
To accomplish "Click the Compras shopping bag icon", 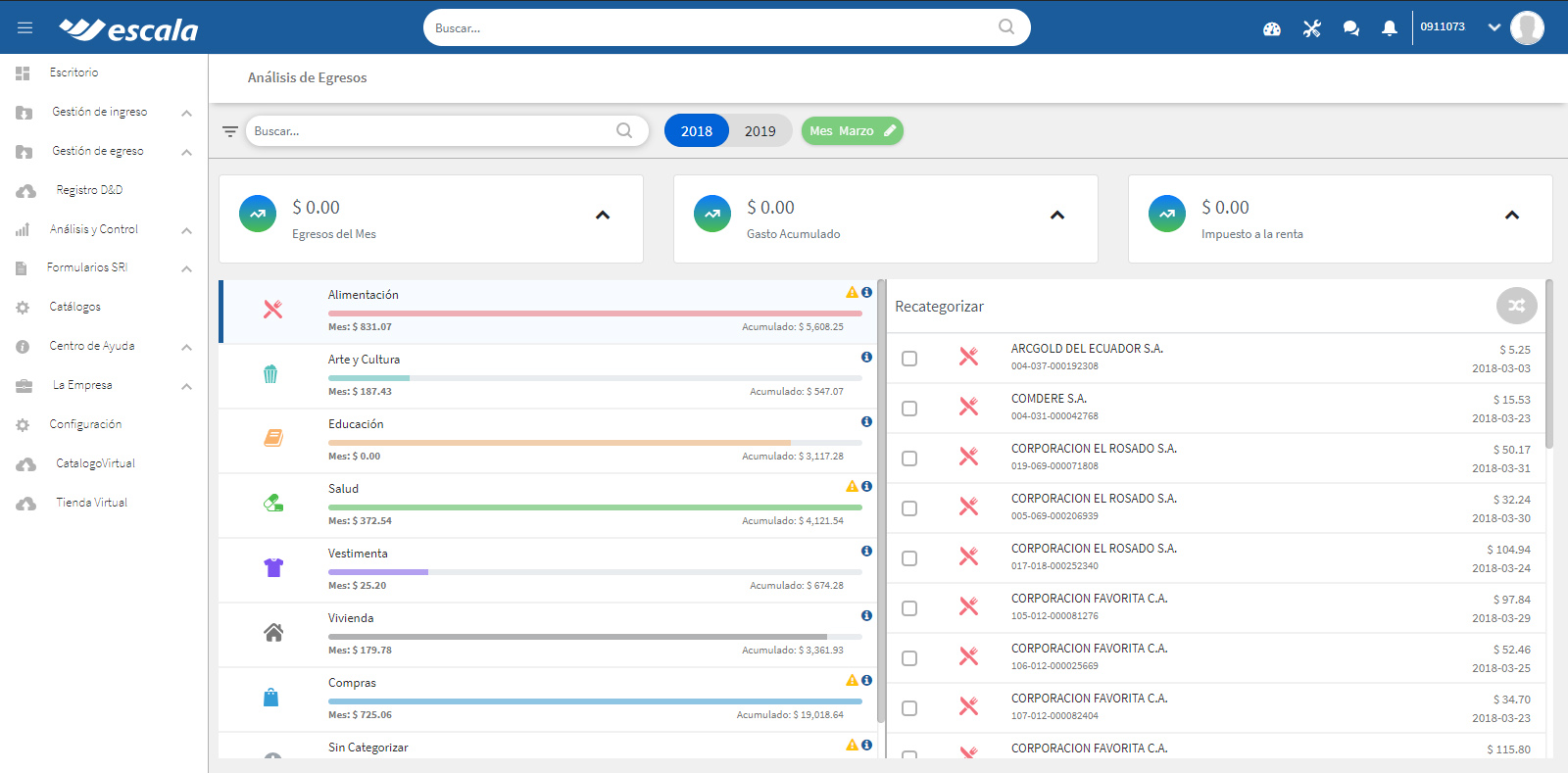I will coord(271,698).
